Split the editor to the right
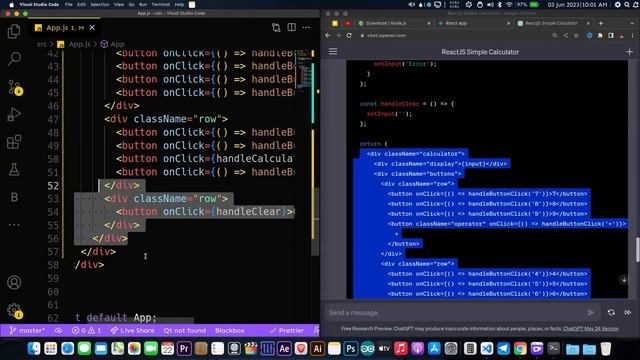 (291, 27)
